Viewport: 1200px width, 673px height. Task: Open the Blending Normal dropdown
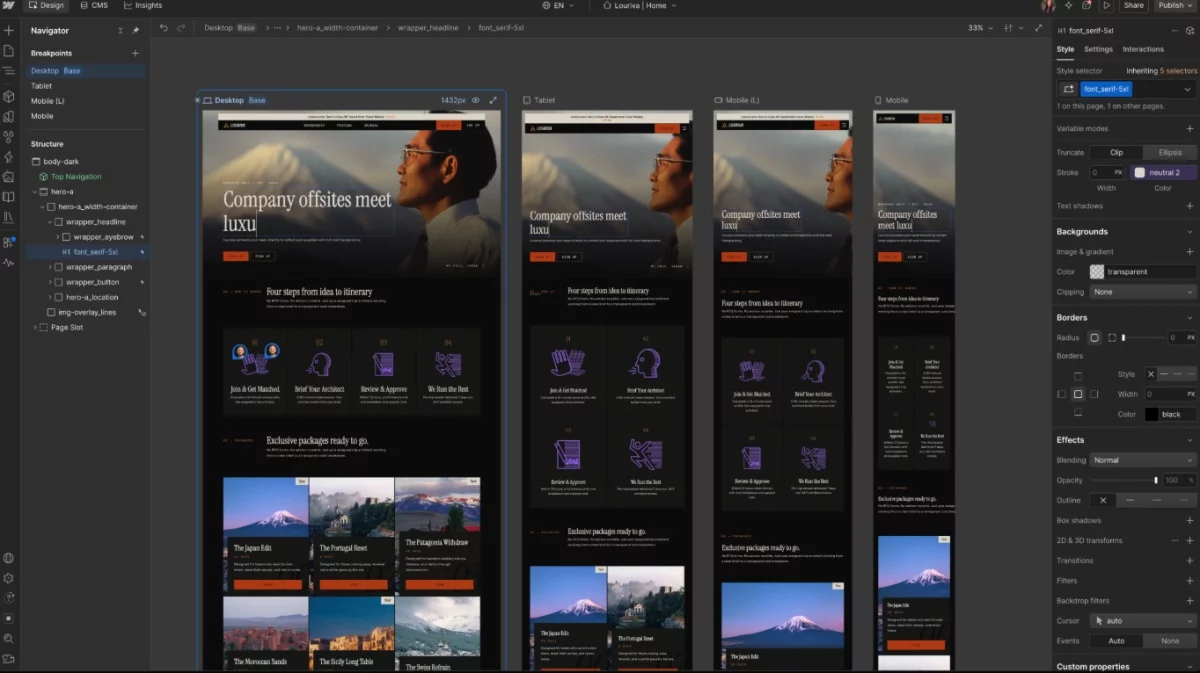point(1143,460)
